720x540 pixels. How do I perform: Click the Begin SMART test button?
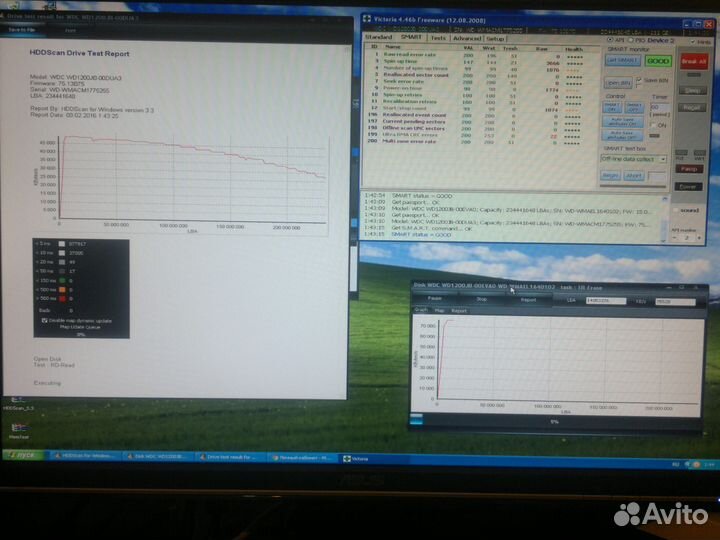tap(610, 175)
